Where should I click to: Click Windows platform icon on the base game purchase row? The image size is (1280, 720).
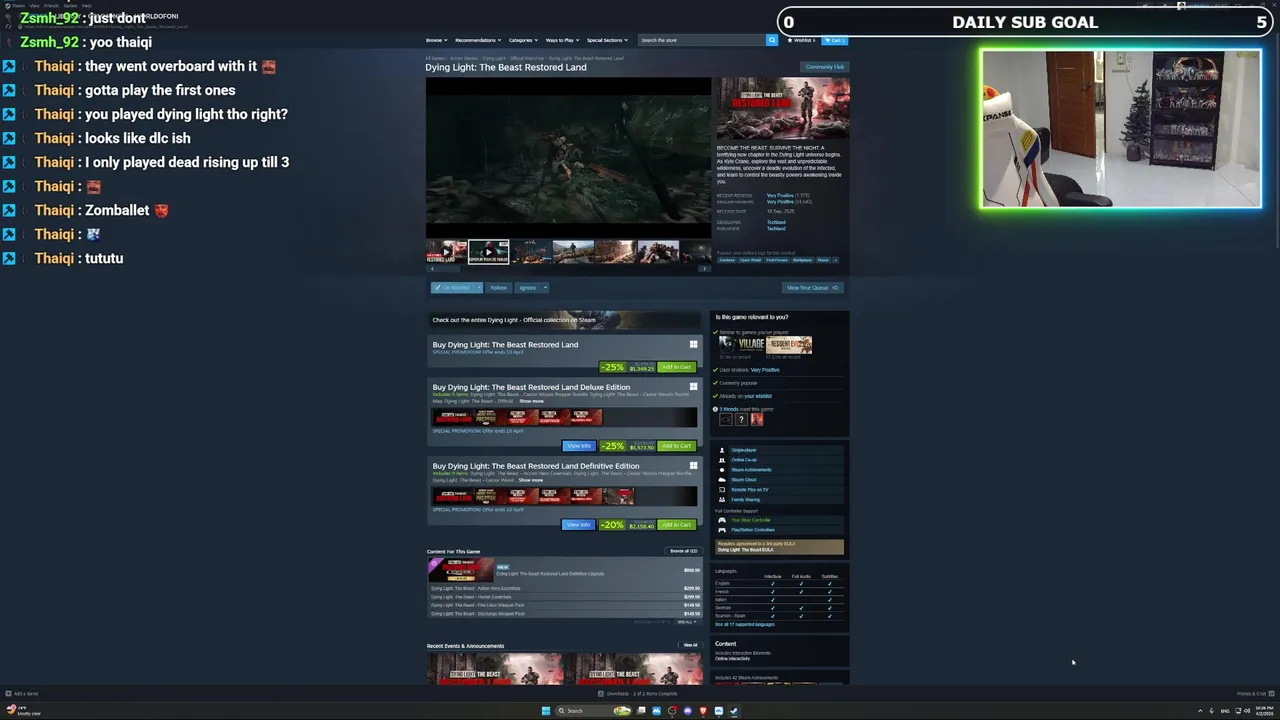point(693,345)
